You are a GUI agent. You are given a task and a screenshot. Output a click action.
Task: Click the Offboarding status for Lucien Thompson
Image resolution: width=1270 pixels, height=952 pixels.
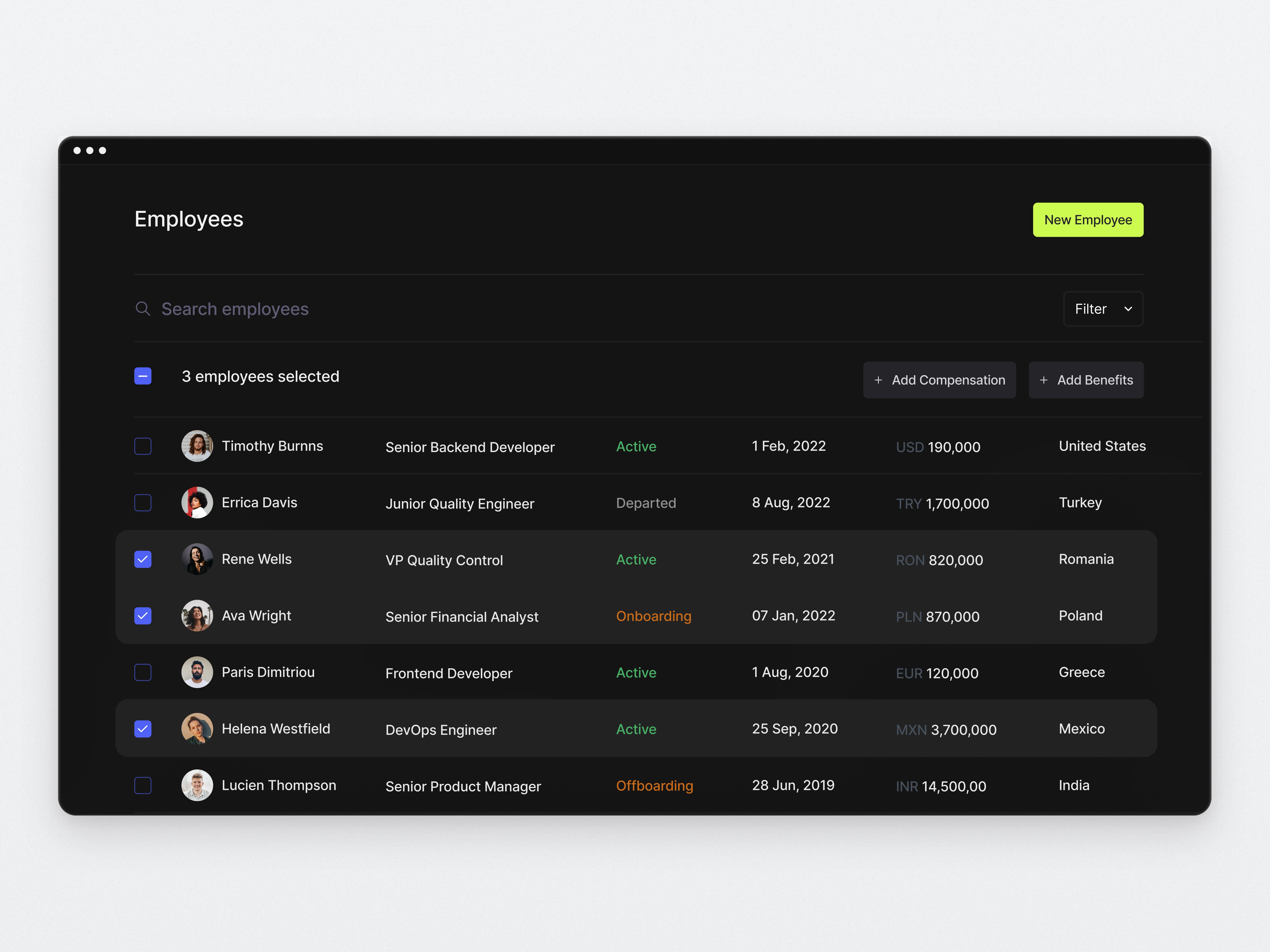click(x=655, y=786)
